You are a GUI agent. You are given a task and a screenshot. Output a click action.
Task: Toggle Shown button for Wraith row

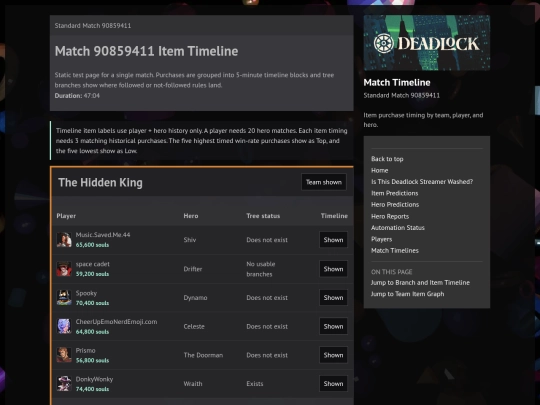tap(333, 384)
